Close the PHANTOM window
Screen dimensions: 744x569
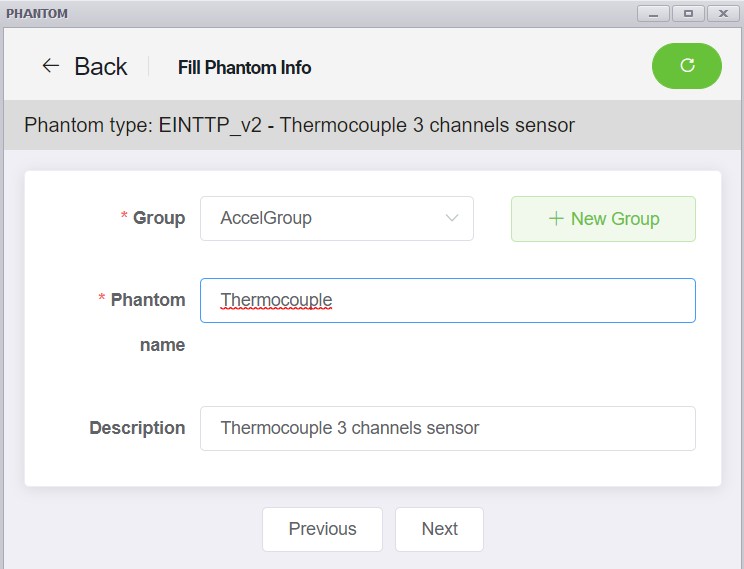pos(723,14)
